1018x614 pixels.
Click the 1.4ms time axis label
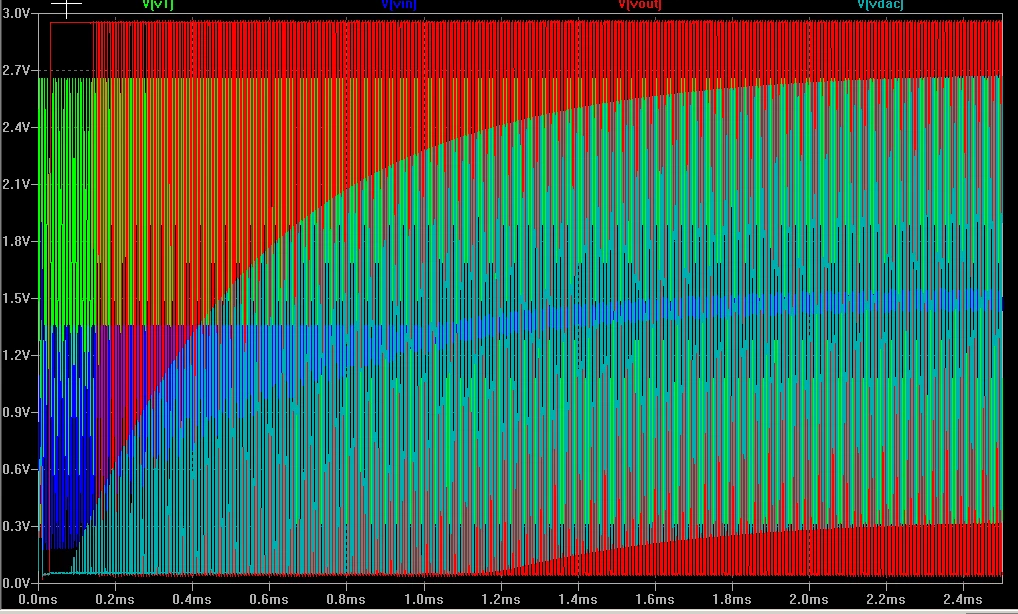pyautogui.click(x=578, y=599)
